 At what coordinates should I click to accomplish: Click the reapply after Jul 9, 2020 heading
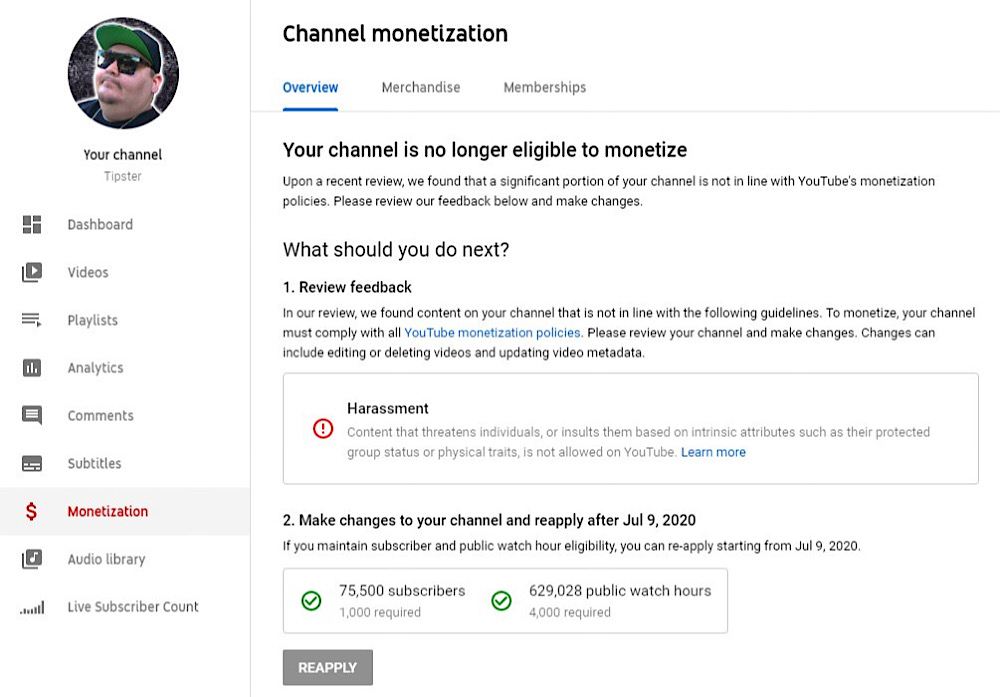coord(489,520)
